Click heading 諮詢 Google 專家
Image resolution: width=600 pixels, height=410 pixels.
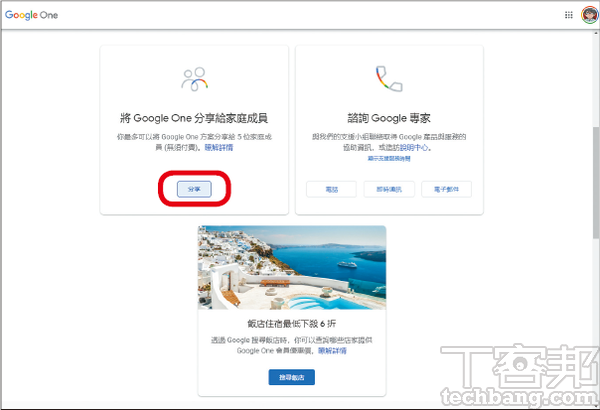[x=389, y=118]
